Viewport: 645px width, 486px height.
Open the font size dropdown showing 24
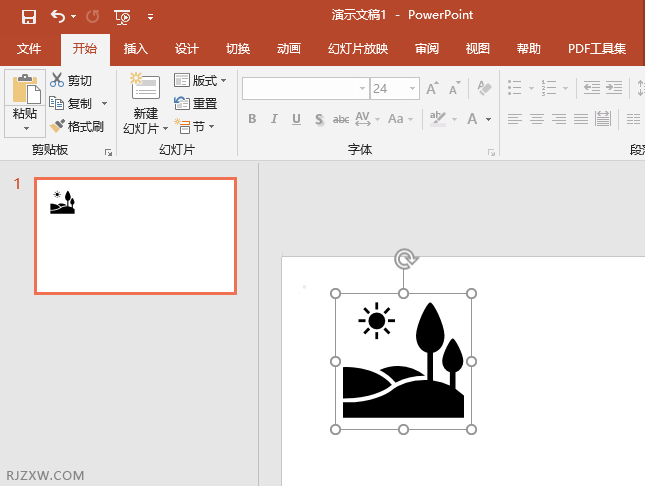pos(413,89)
